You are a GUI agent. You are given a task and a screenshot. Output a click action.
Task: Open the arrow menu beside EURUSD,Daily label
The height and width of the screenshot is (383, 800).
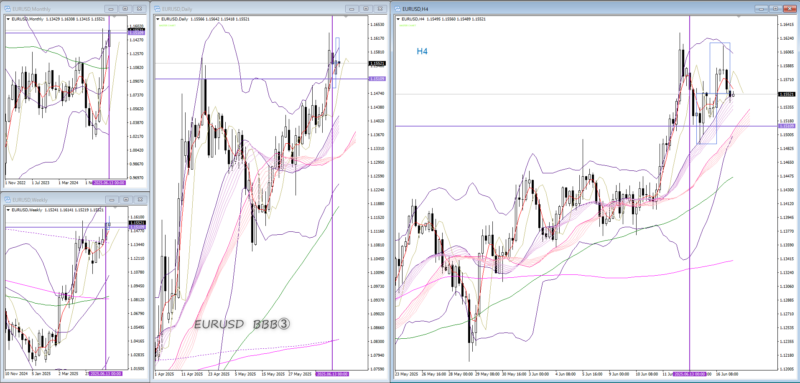157,19
